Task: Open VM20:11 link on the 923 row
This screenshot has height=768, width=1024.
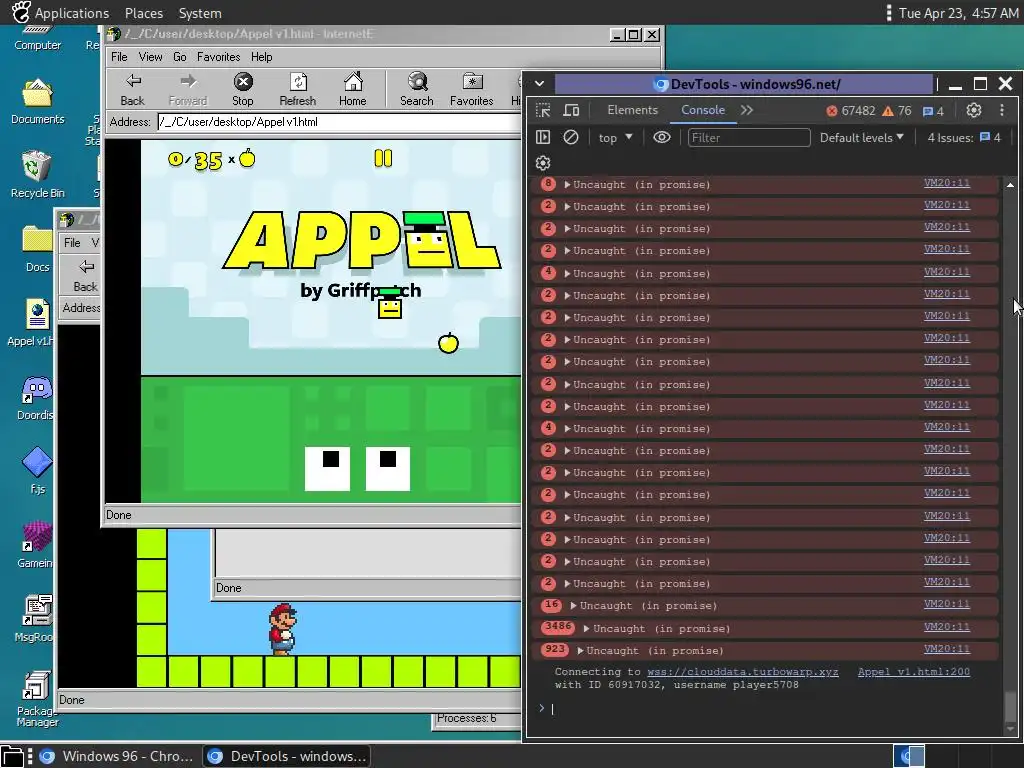Action: 946,649
